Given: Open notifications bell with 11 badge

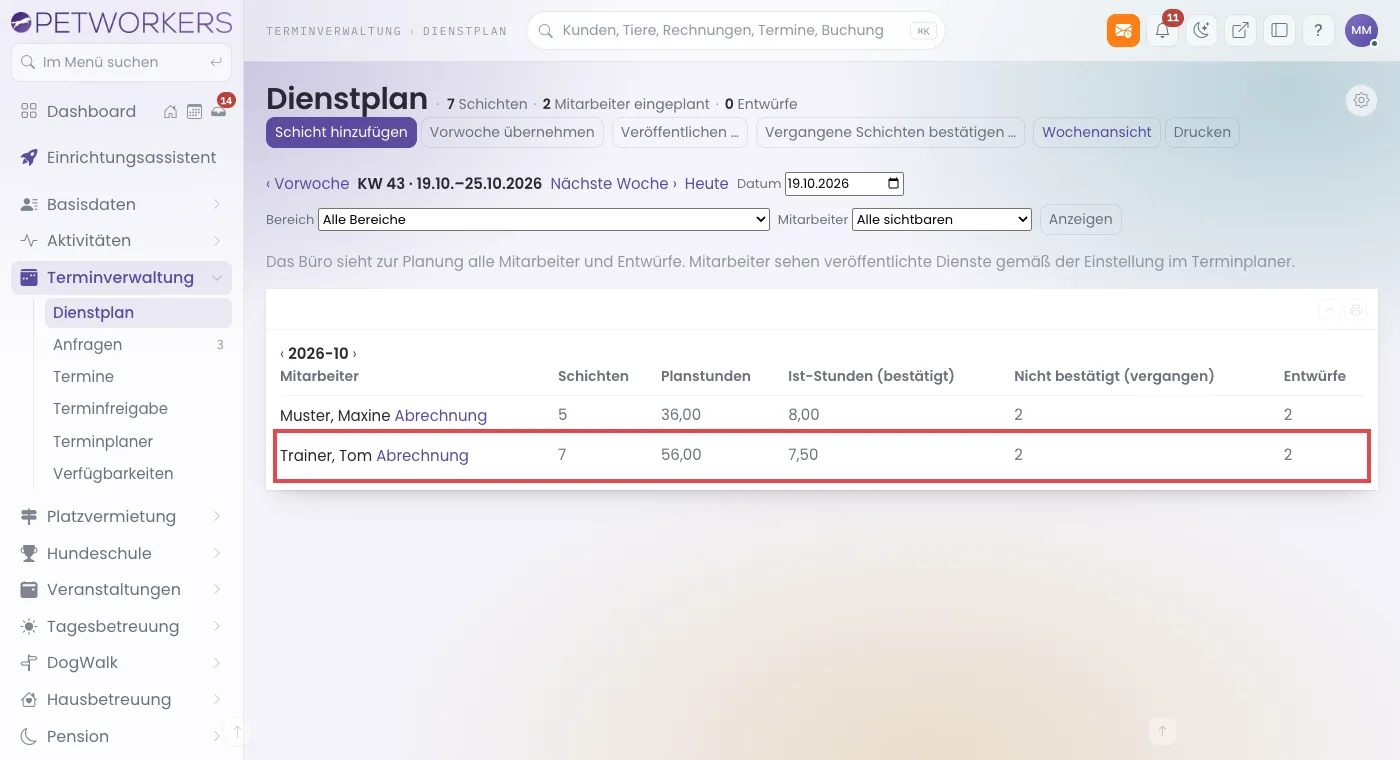Looking at the screenshot, I should point(1162,30).
